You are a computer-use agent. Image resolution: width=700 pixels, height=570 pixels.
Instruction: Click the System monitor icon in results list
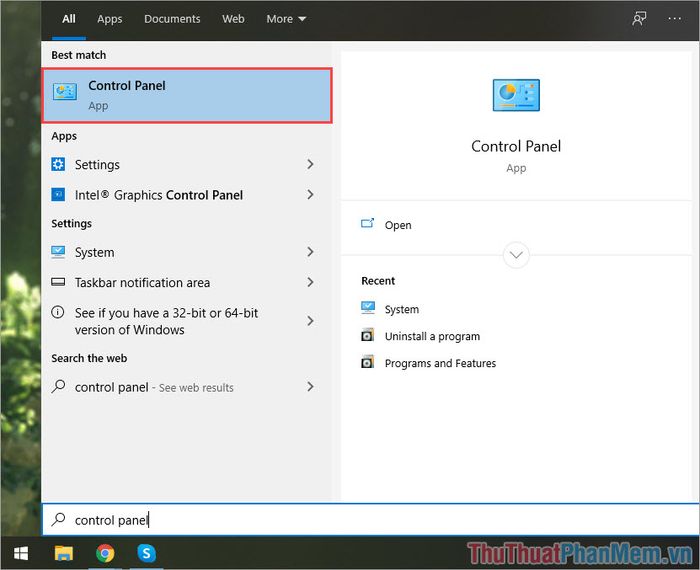[58, 252]
